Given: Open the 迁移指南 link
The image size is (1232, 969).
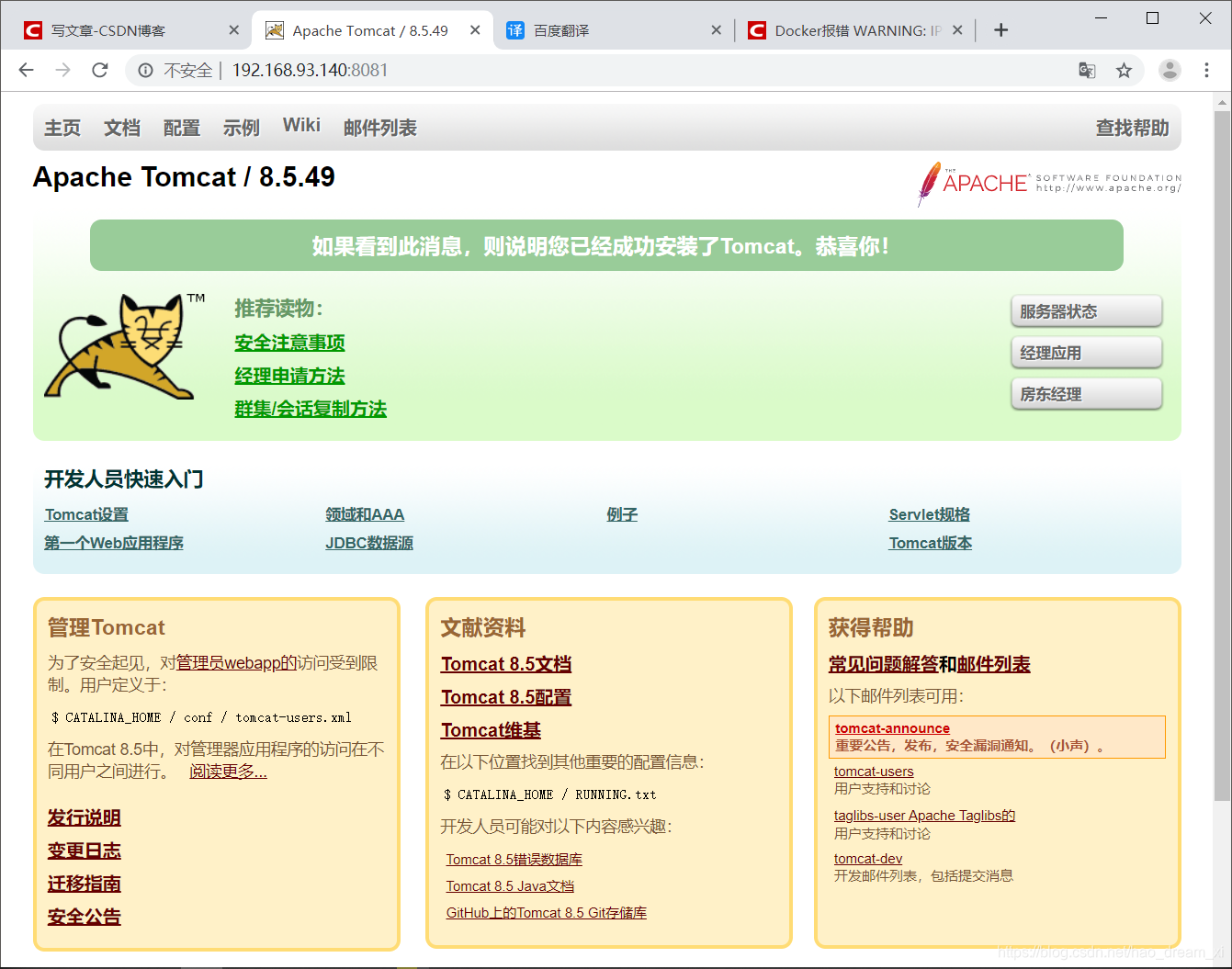Looking at the screenshot, I should 85,884.
